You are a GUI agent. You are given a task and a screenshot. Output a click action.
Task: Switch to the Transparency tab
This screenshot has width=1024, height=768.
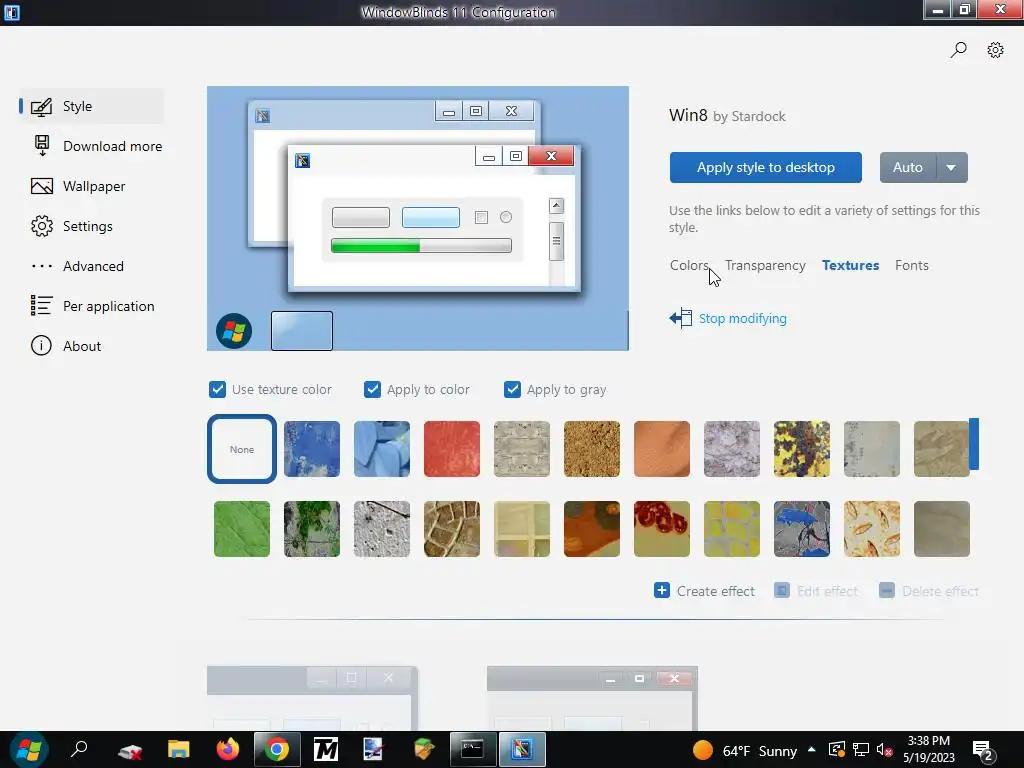(x=765, y=265)
